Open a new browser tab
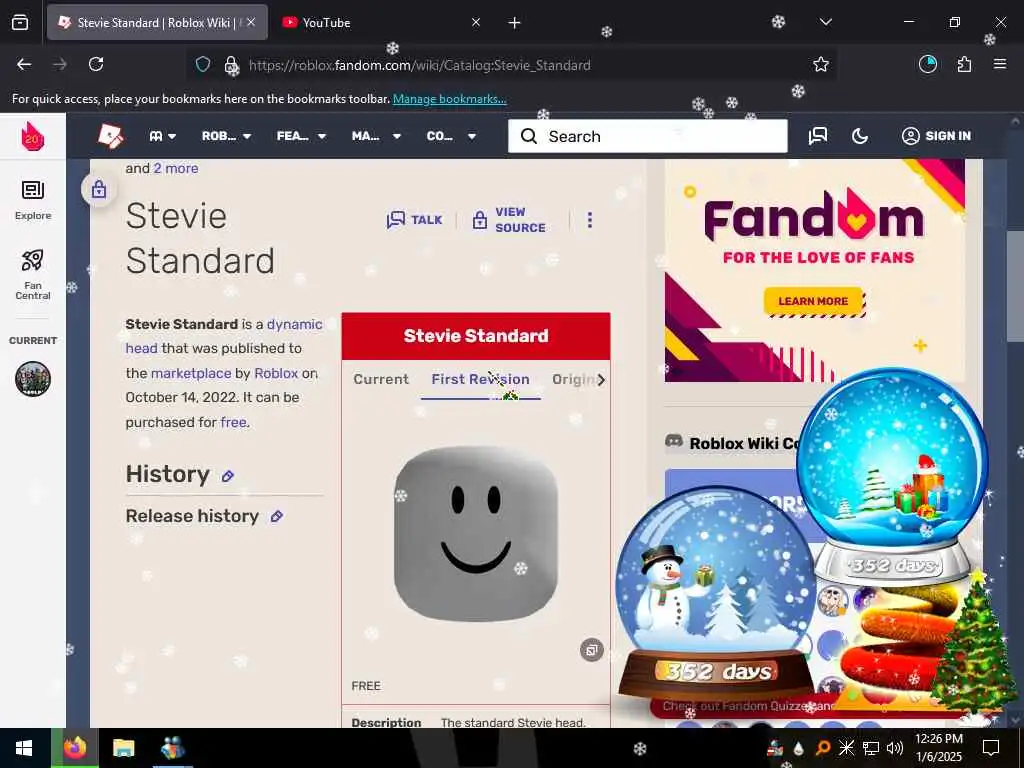The image size is (1024, 768). tap(515, 23)
